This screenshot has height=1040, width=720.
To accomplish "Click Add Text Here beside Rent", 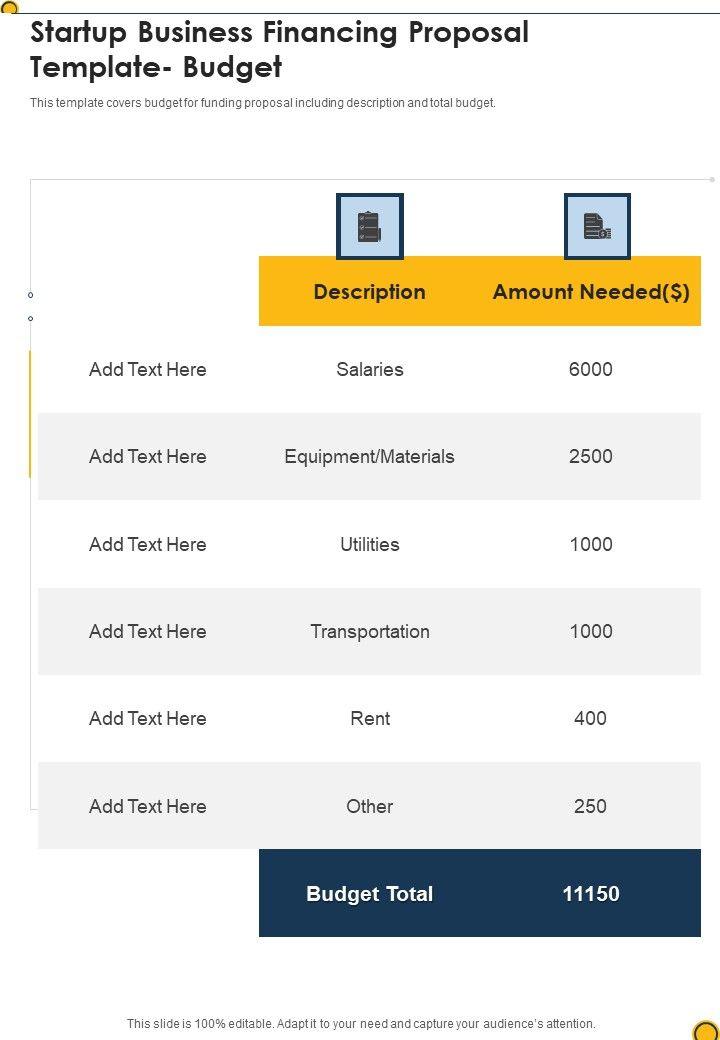I will tap(148, 718).
